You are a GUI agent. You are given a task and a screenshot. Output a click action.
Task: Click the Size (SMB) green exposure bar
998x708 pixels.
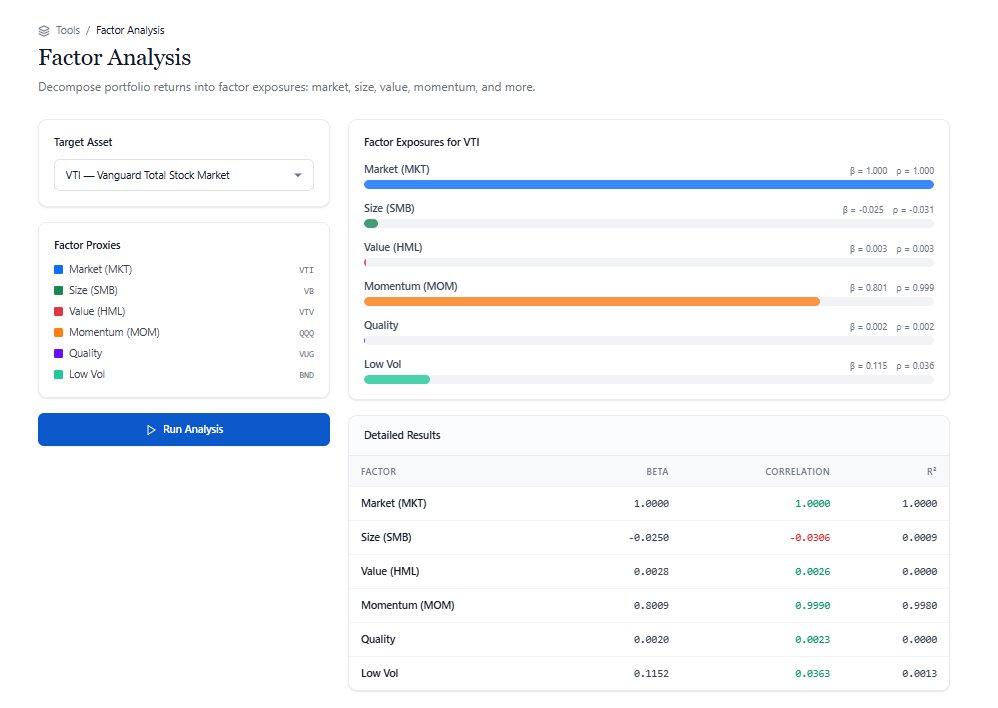[371, 223]
